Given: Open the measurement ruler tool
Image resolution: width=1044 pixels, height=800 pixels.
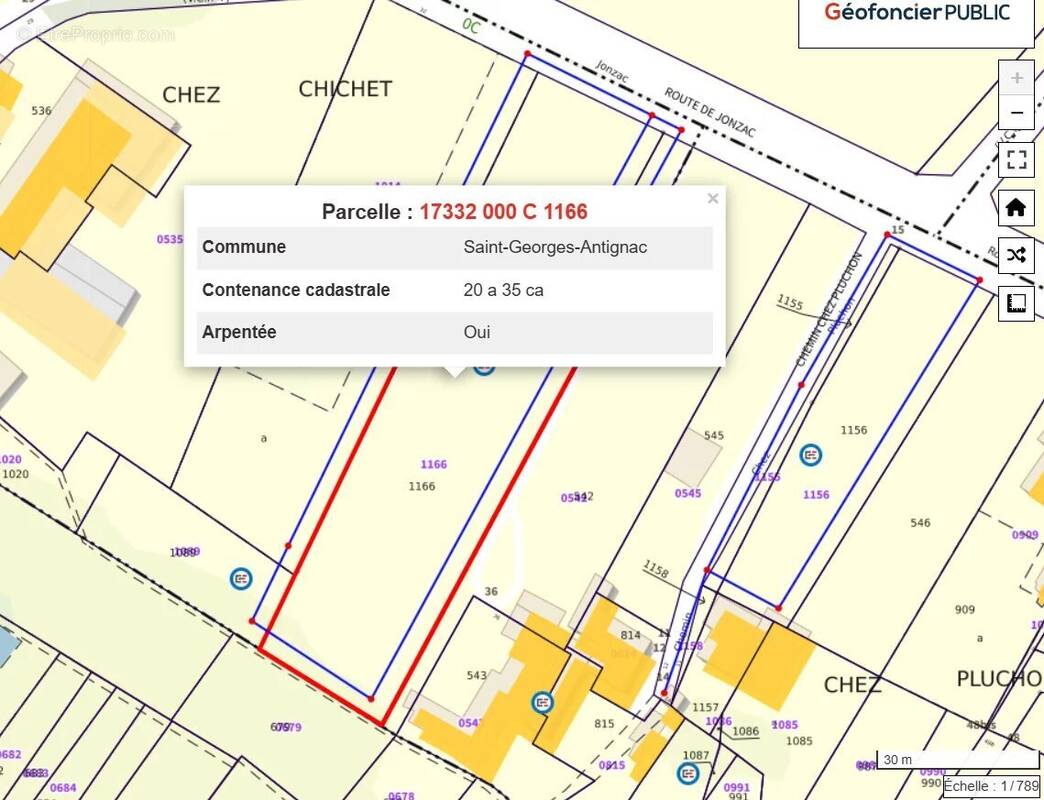Looking at the screenshot, I should point(1016,303).
